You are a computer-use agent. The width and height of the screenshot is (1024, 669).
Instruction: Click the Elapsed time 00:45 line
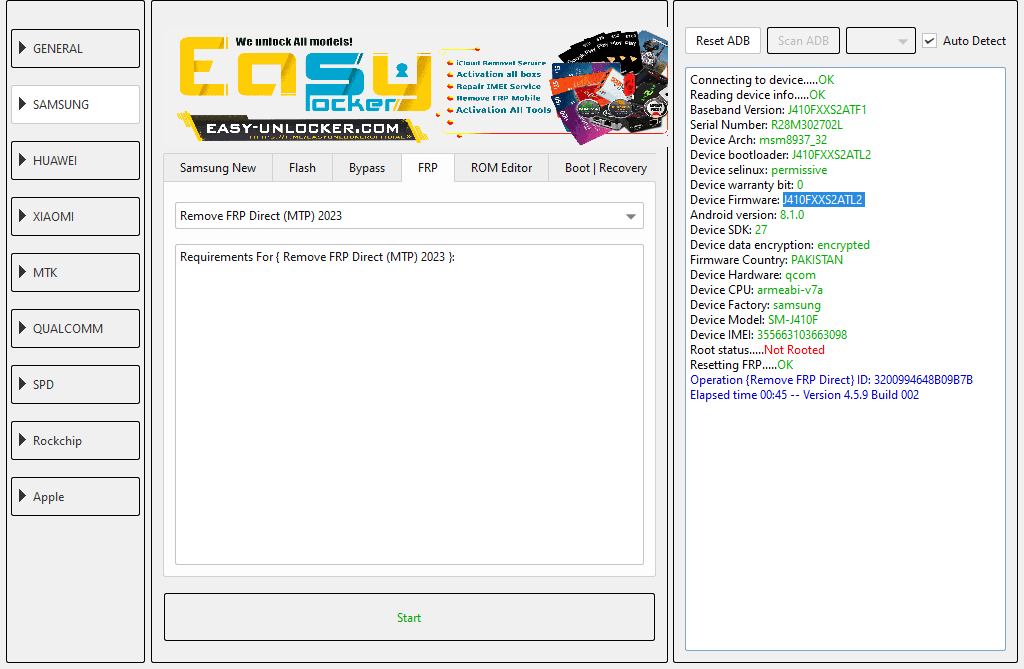click(x=805, y=395)
